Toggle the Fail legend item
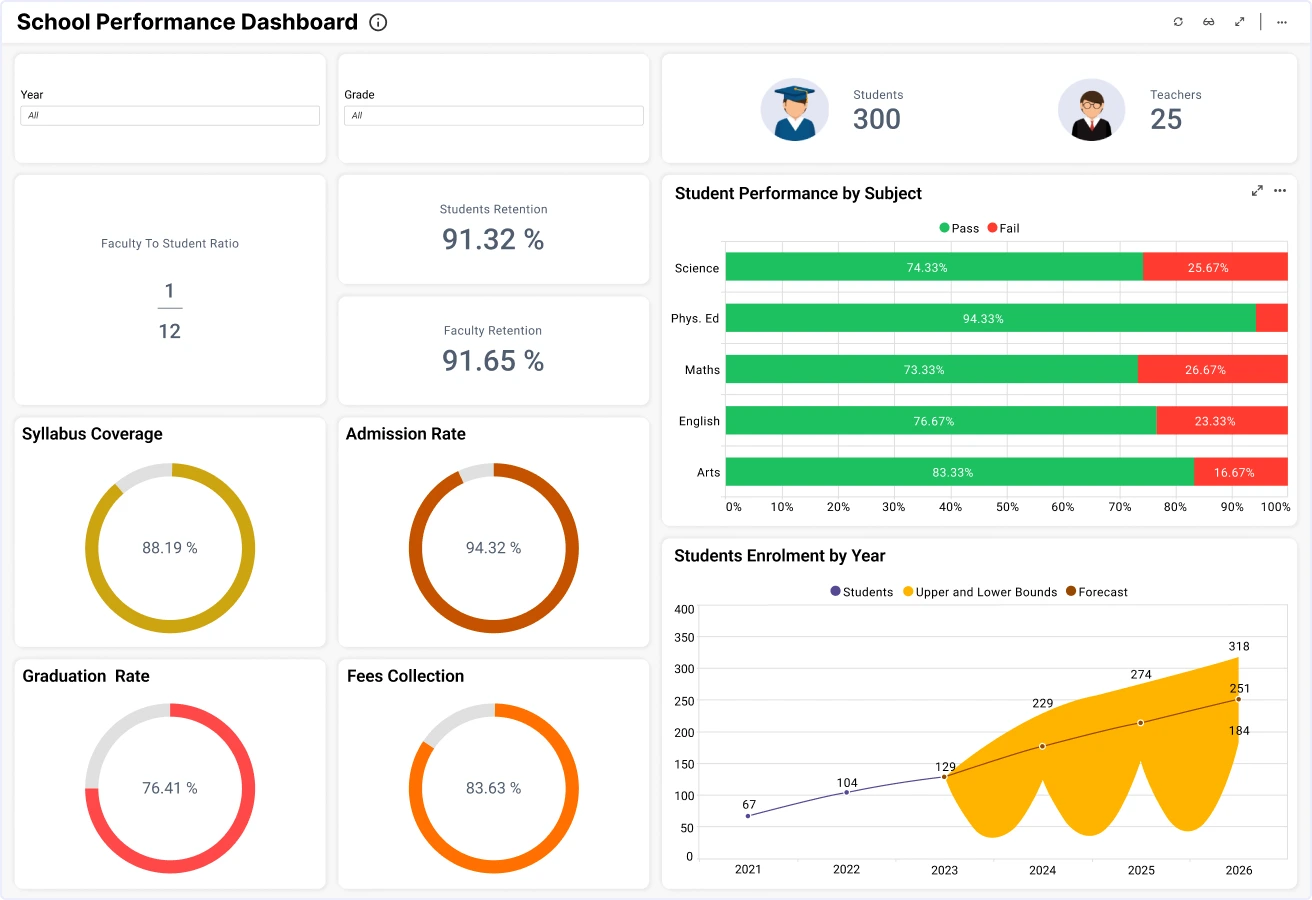This screenshot has width=1312, height=900. pos(1003,228)
